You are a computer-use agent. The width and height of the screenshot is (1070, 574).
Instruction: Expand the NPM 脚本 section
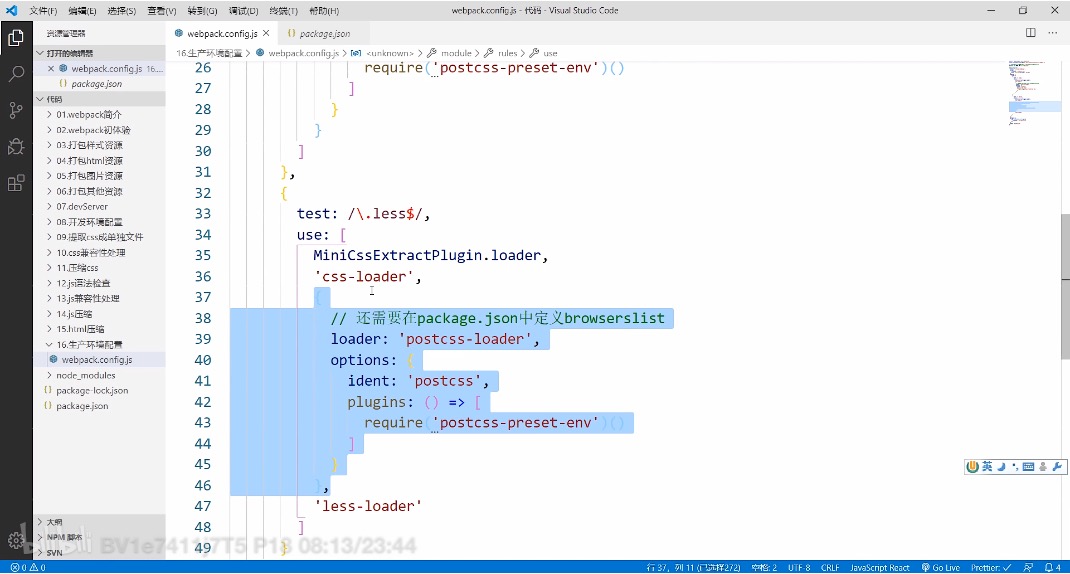pos(100,537)
